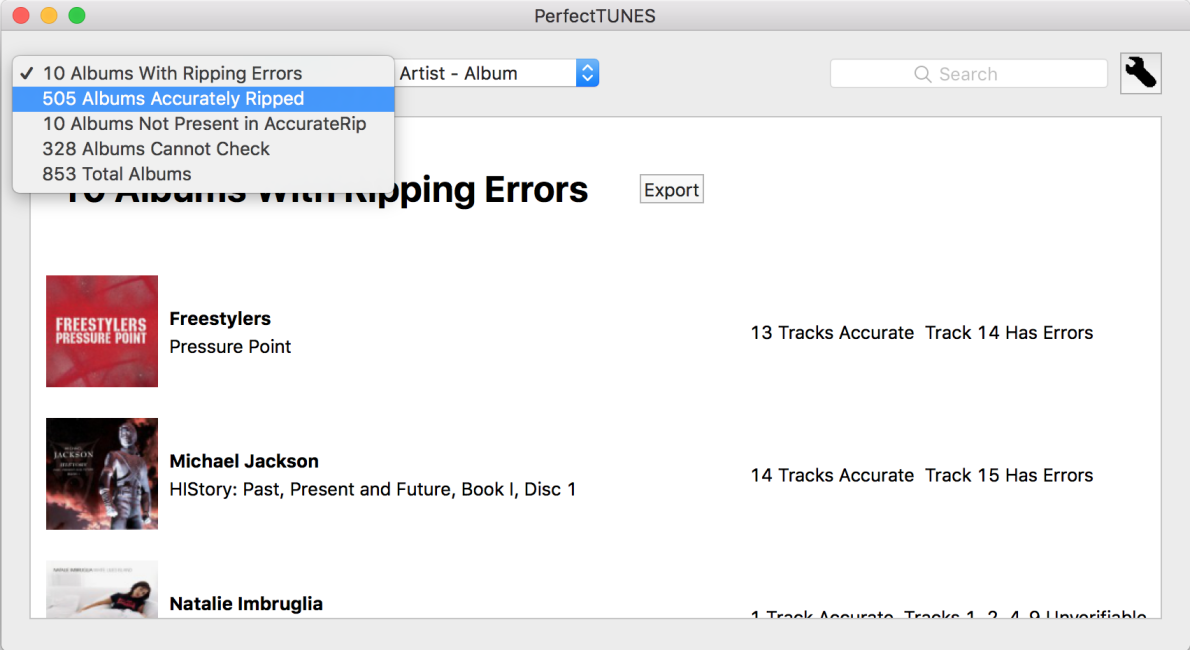Select 328 Albums Cannot Check option

point(156,149)
